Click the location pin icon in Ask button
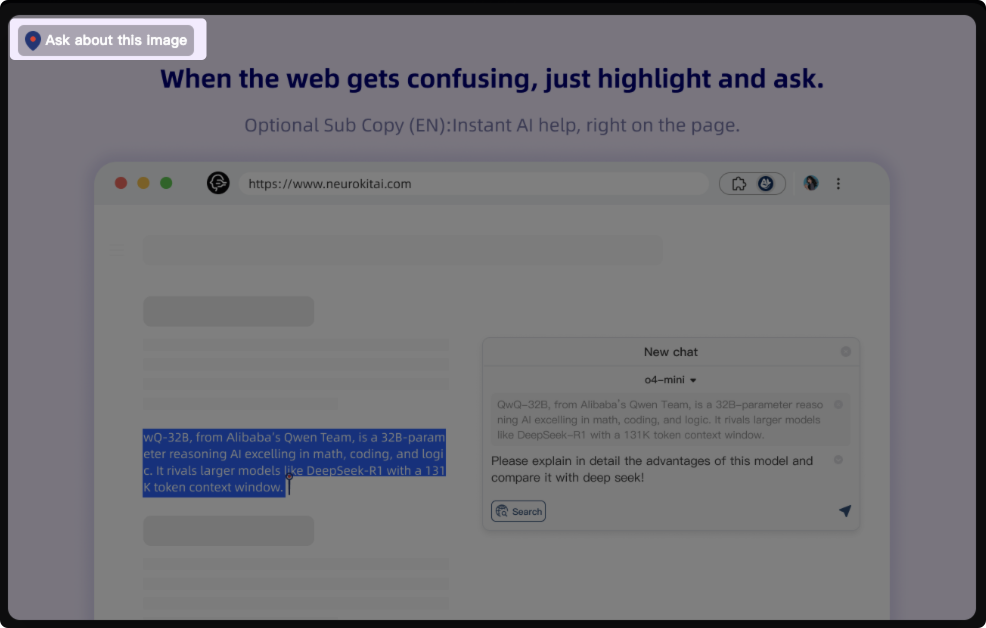 [33, 41]
